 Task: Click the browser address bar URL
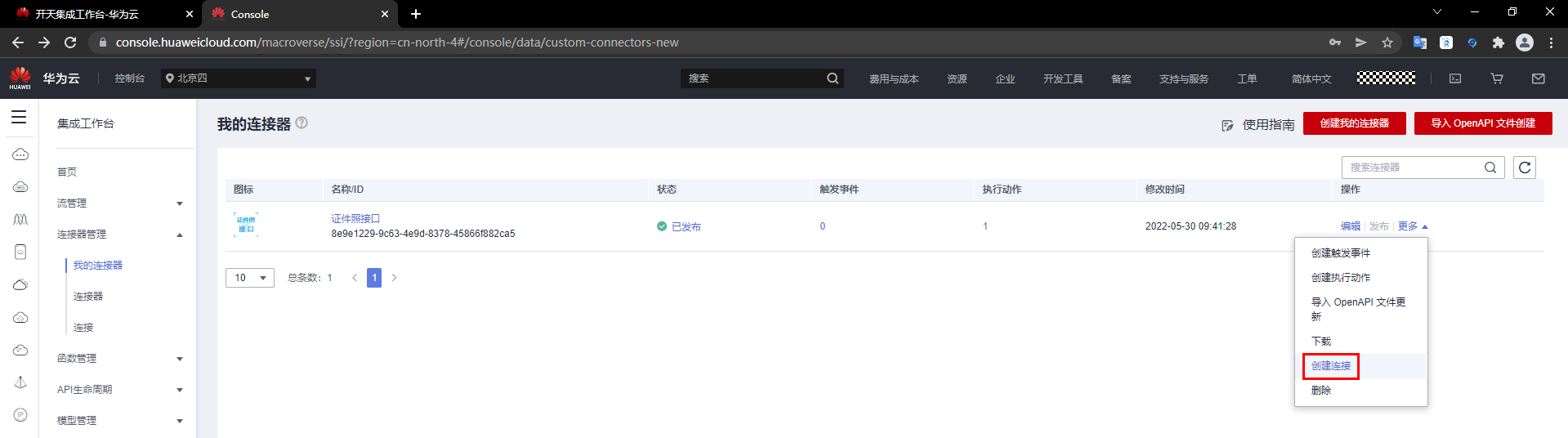tap(397, 42)
